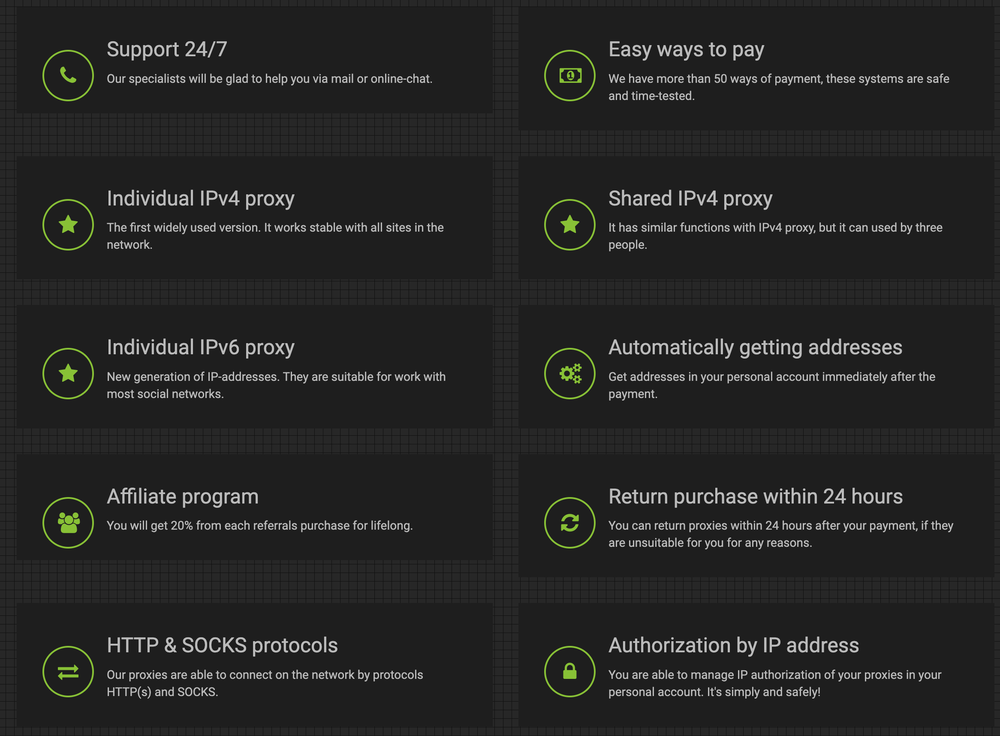Click the star icon for Individual IPv4 proxy

click(68, 225)
